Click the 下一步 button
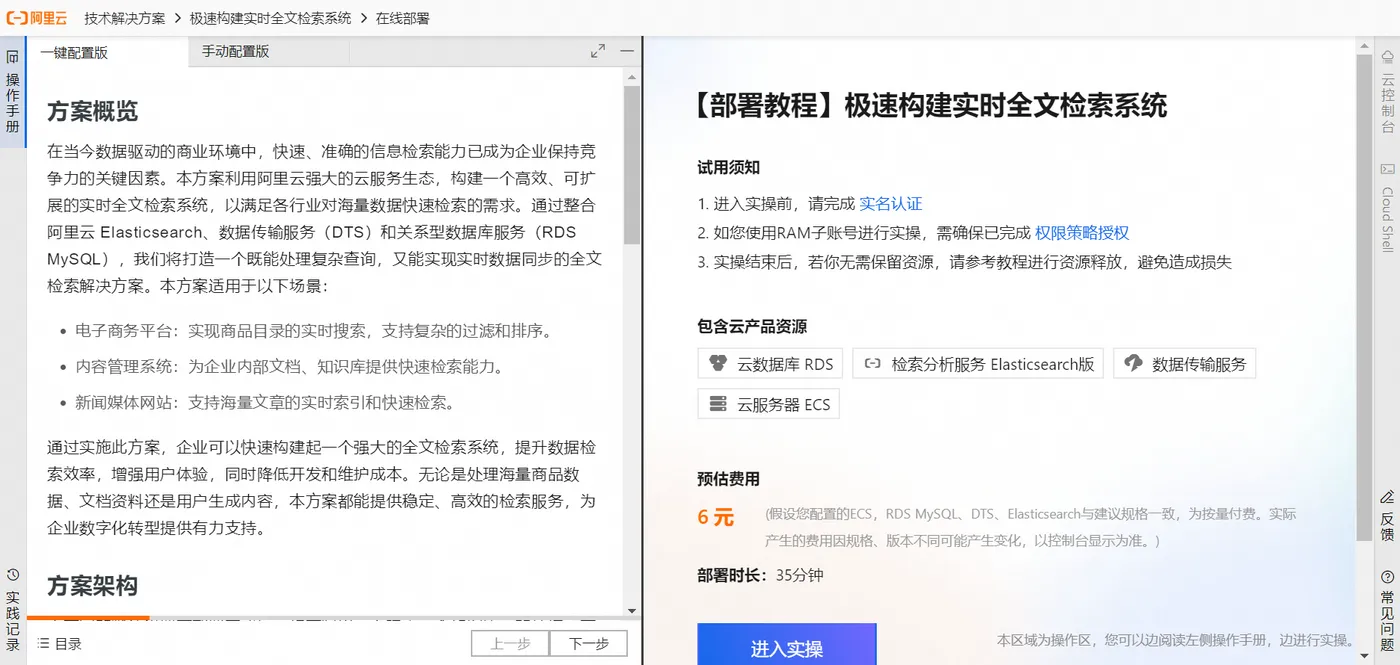Screen dimensions: 1400x665 pyautogui.click(x=588, y=643)
